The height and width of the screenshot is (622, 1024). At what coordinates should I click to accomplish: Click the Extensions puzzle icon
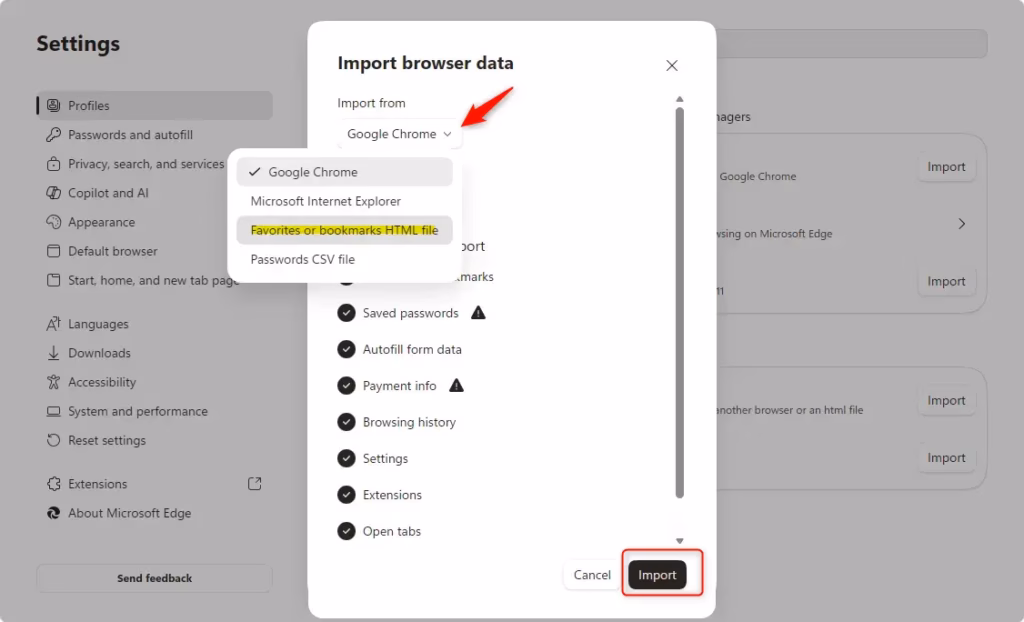pyautogui.click(x=54, y=484)
